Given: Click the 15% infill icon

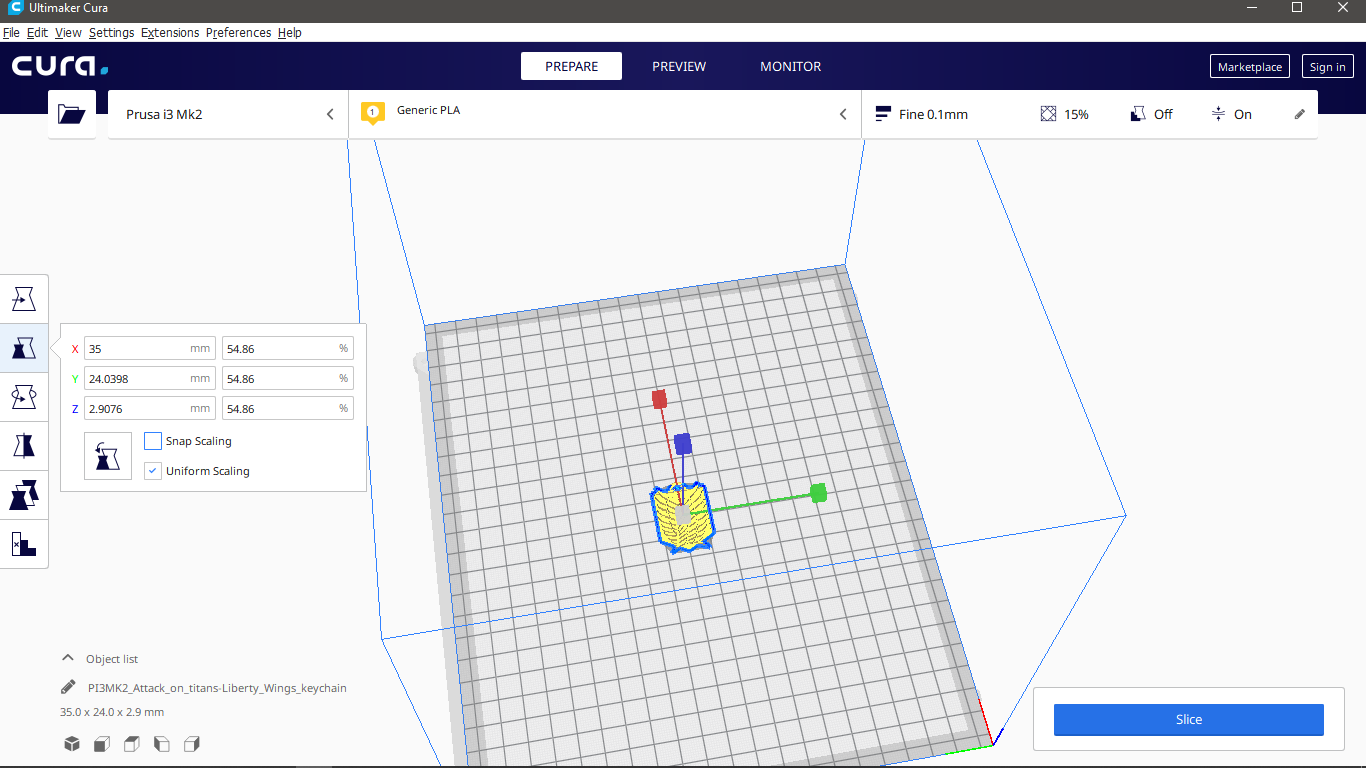Looking at the screenshot, I should pos(1048,114).
